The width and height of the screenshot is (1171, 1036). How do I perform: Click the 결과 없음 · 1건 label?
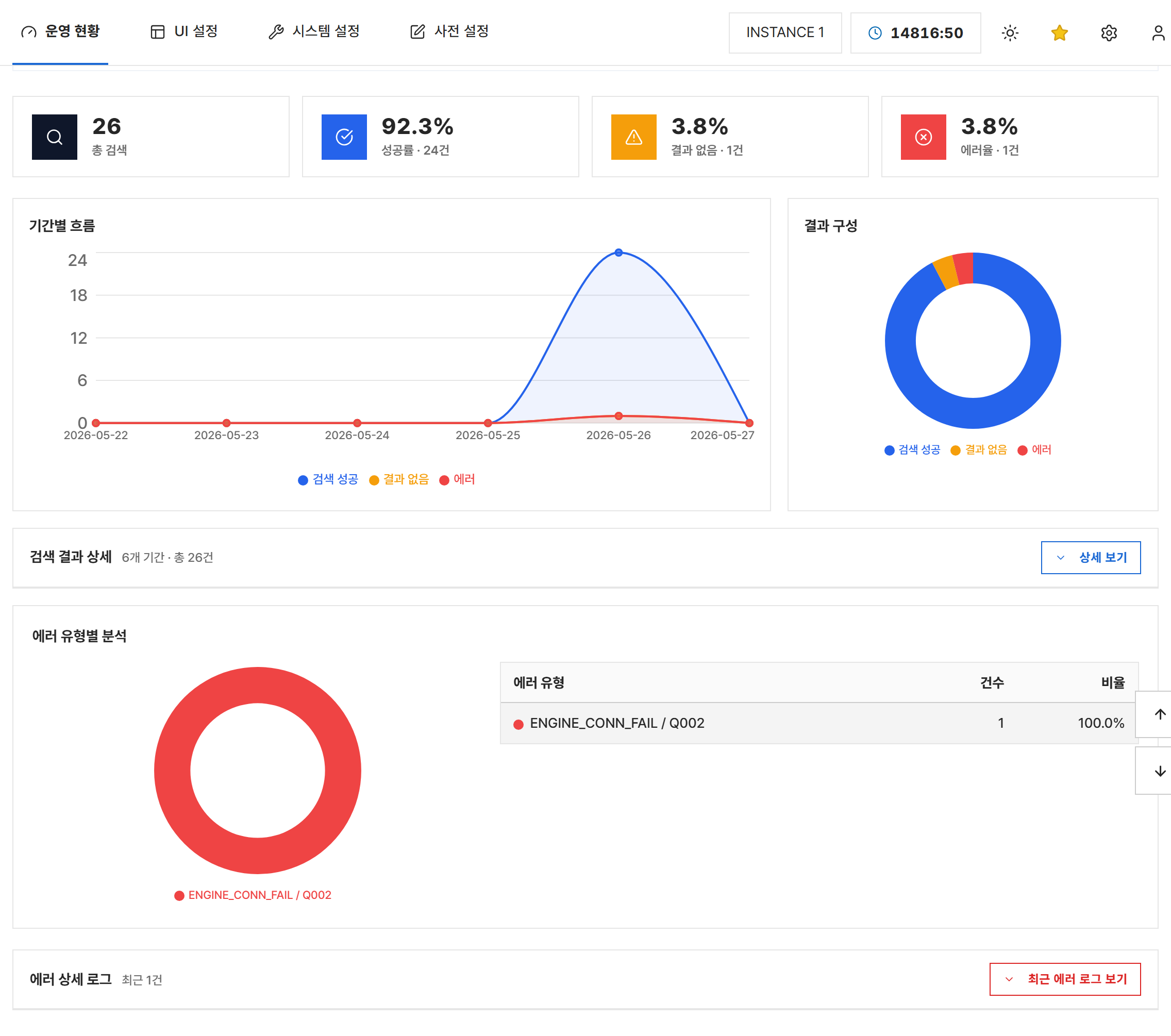pyautogui.click(x=707, y=151)
